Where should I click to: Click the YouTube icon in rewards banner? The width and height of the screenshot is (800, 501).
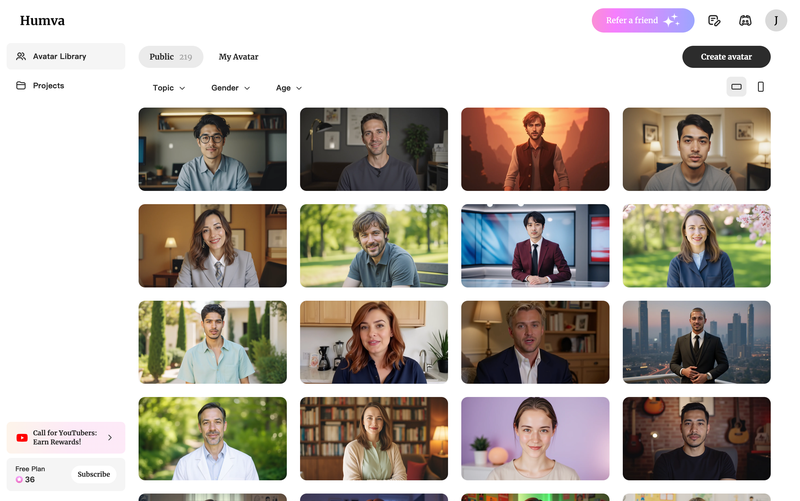22,438
